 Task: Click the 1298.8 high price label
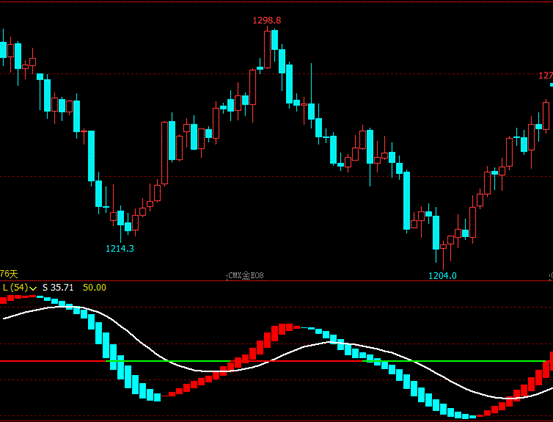[x=267, y=20]
